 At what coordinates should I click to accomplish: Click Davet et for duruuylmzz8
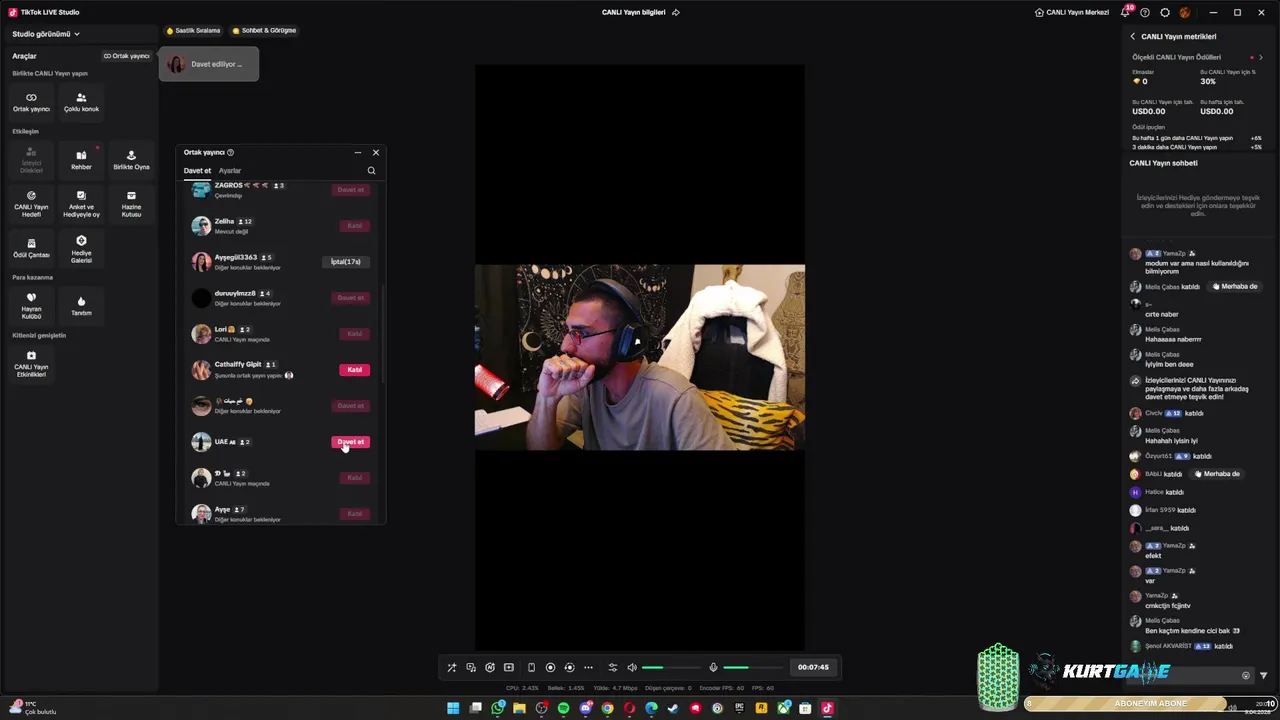(350, 298)
